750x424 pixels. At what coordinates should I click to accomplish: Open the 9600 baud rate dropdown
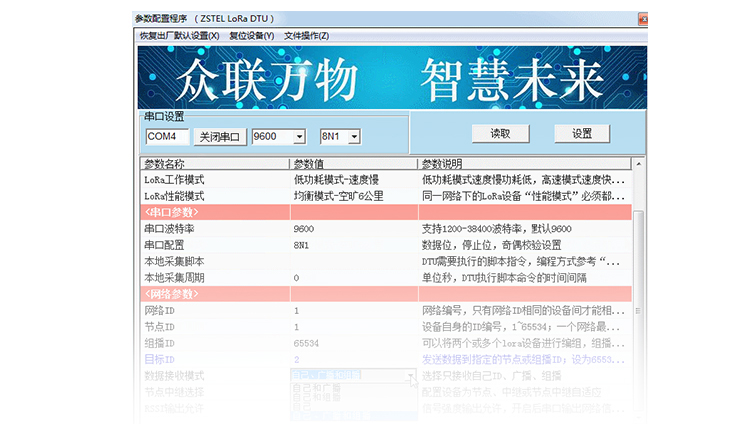pyautogui.click(x=299, y=136)
